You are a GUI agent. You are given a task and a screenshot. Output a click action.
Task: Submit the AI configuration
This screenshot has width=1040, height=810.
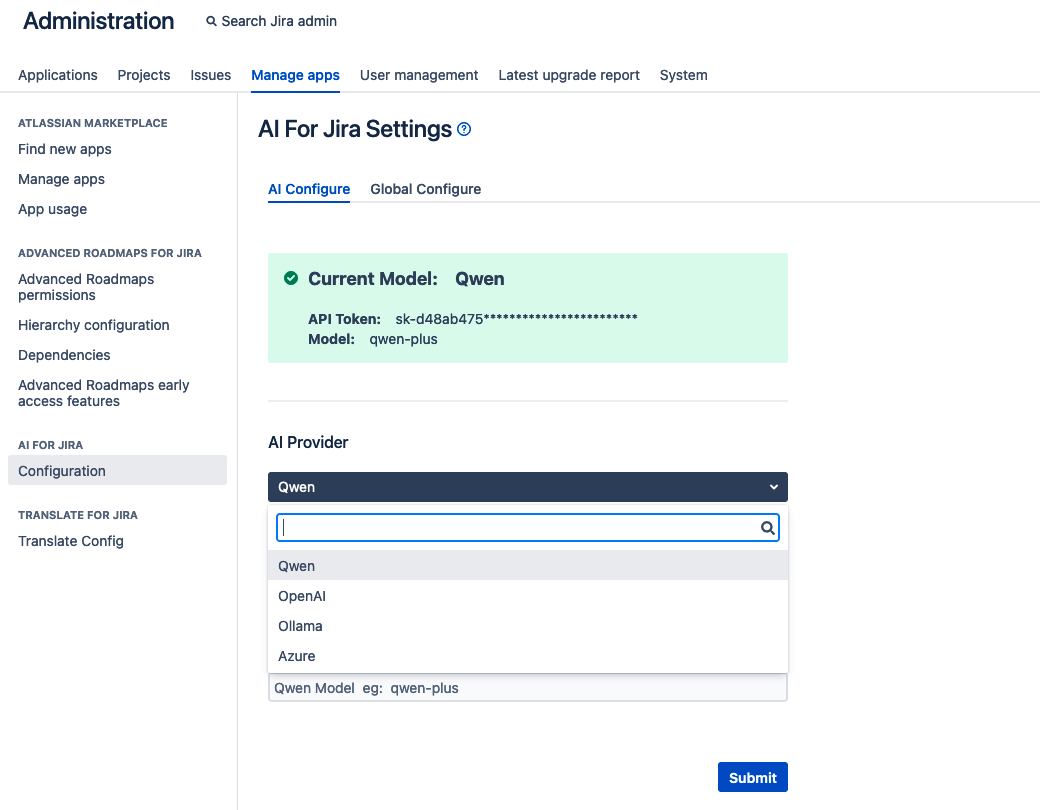(753, 777)
